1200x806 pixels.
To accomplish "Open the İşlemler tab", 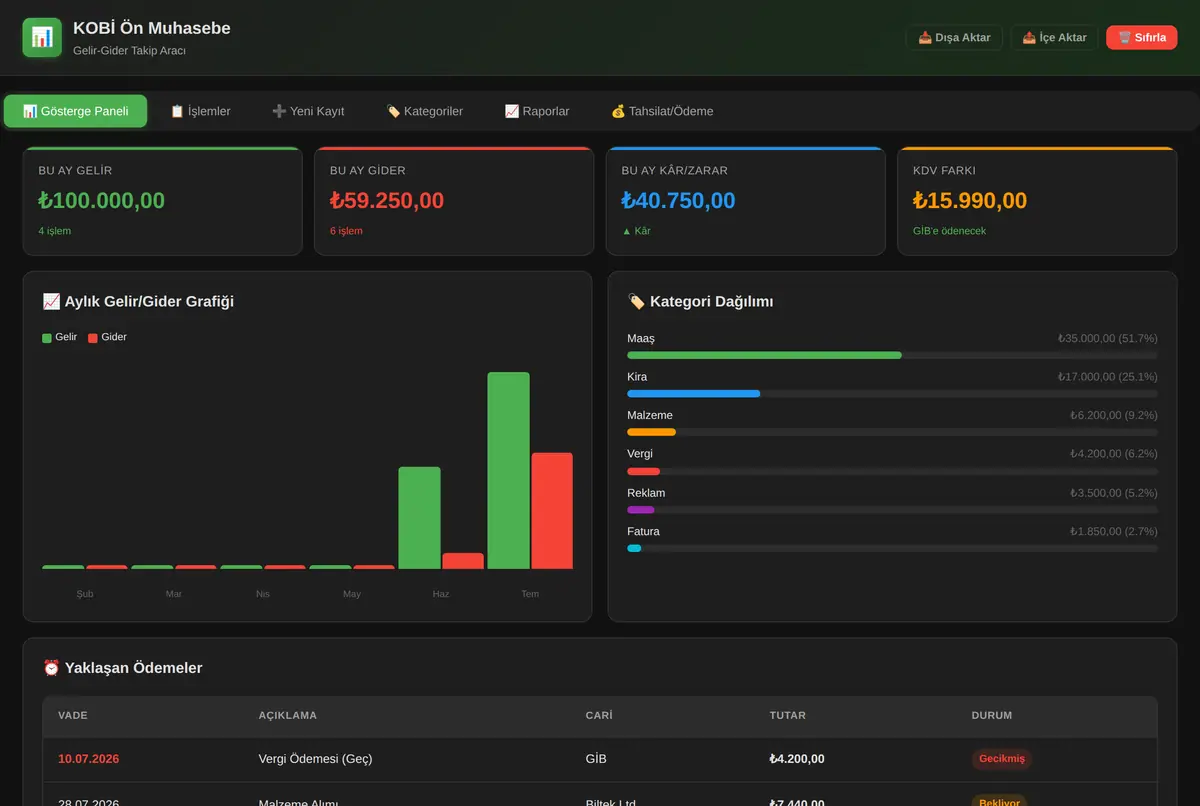I will (200, 111).
